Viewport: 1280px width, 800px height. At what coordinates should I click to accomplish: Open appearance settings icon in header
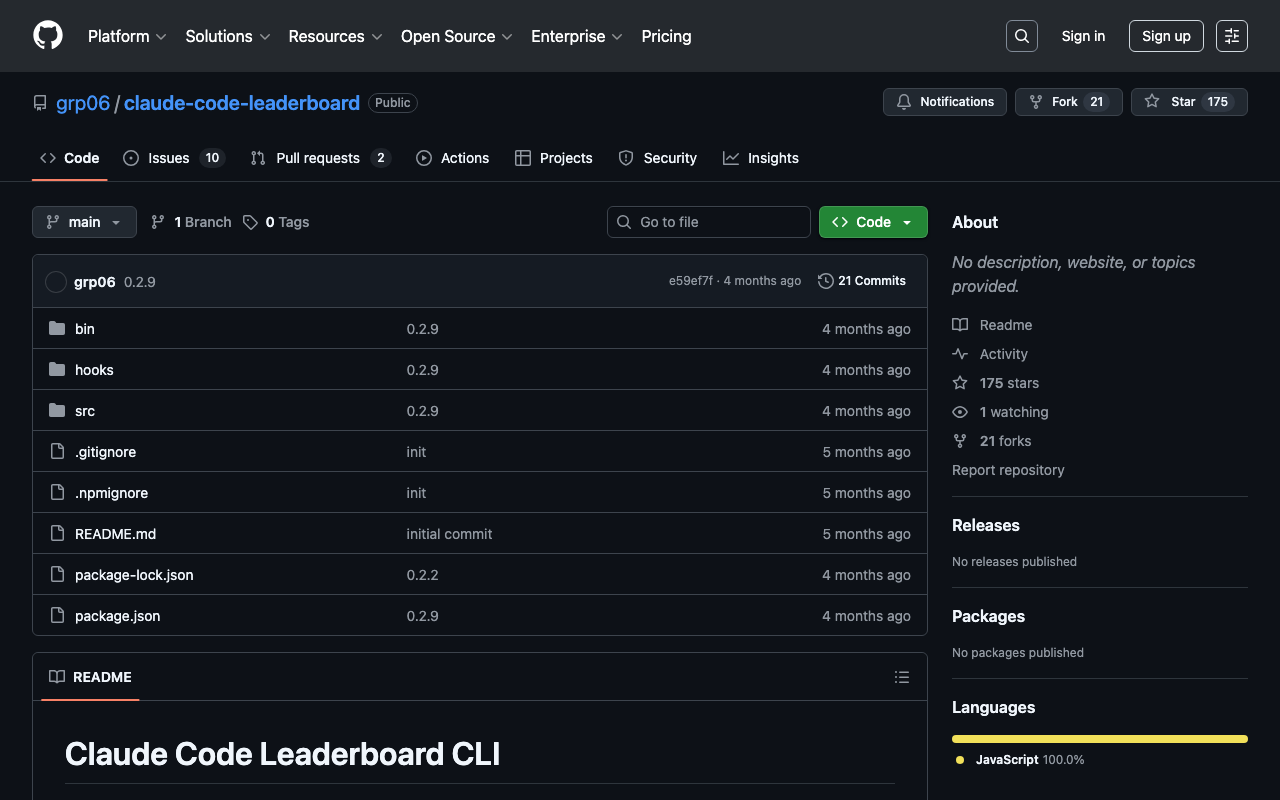(x=1231, y=36)
